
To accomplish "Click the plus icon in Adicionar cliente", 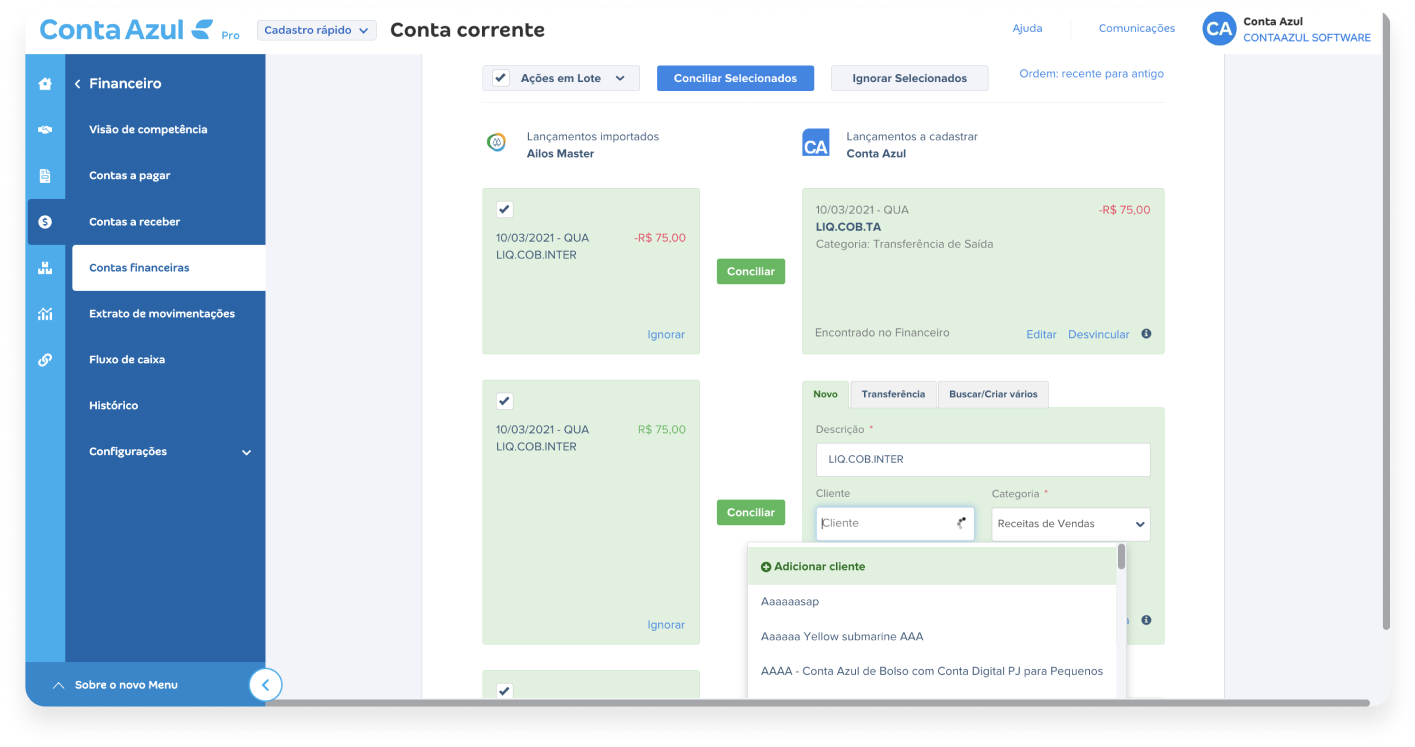I will 766,567.
